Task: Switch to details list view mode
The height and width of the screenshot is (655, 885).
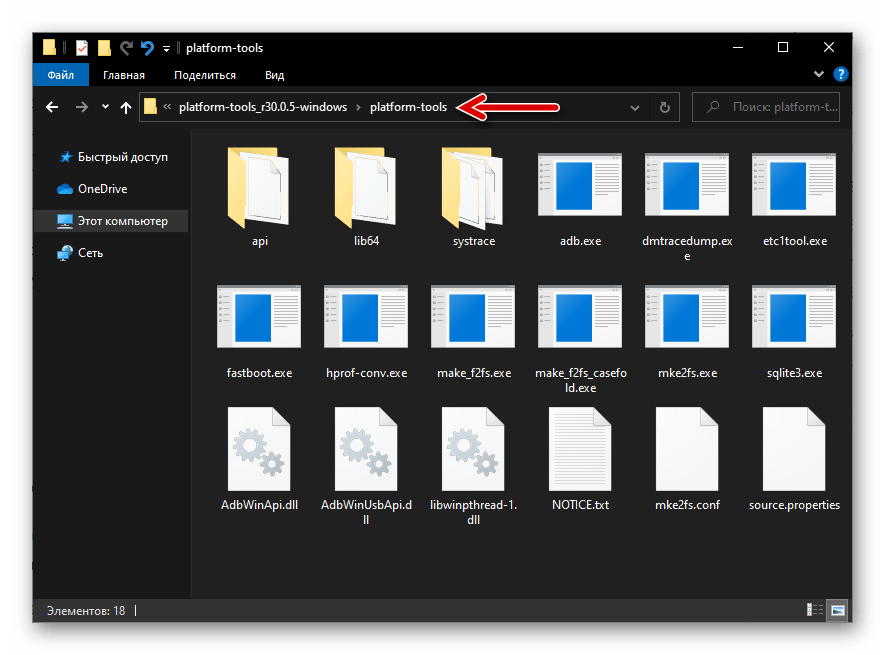Action: click(815, 609)
